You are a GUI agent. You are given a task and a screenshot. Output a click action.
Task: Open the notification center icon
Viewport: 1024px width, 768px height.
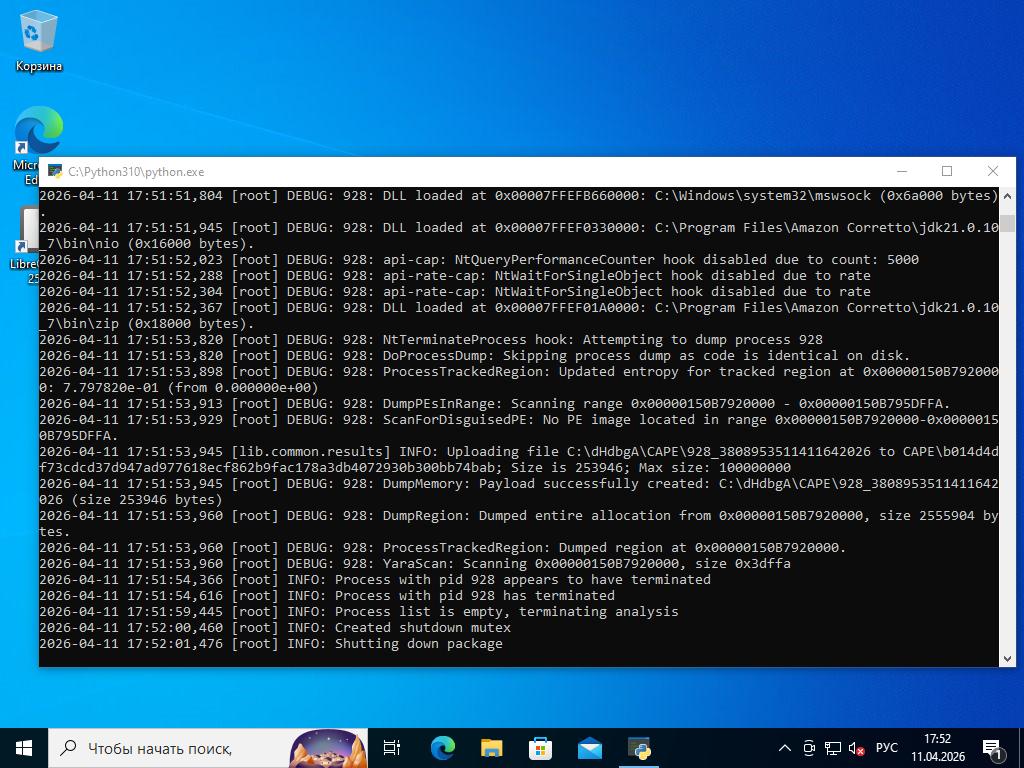[x=993, y=748]
